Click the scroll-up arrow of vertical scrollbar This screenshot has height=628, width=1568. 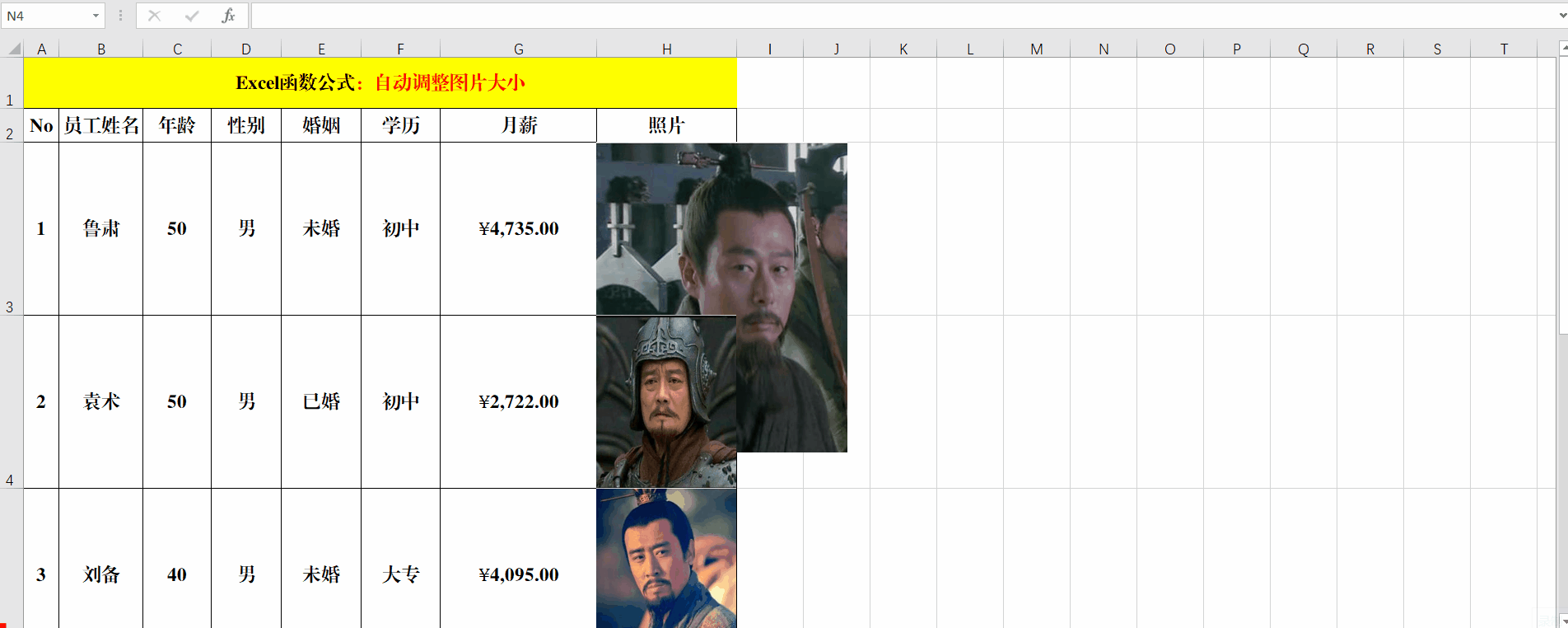[1563, 49]
